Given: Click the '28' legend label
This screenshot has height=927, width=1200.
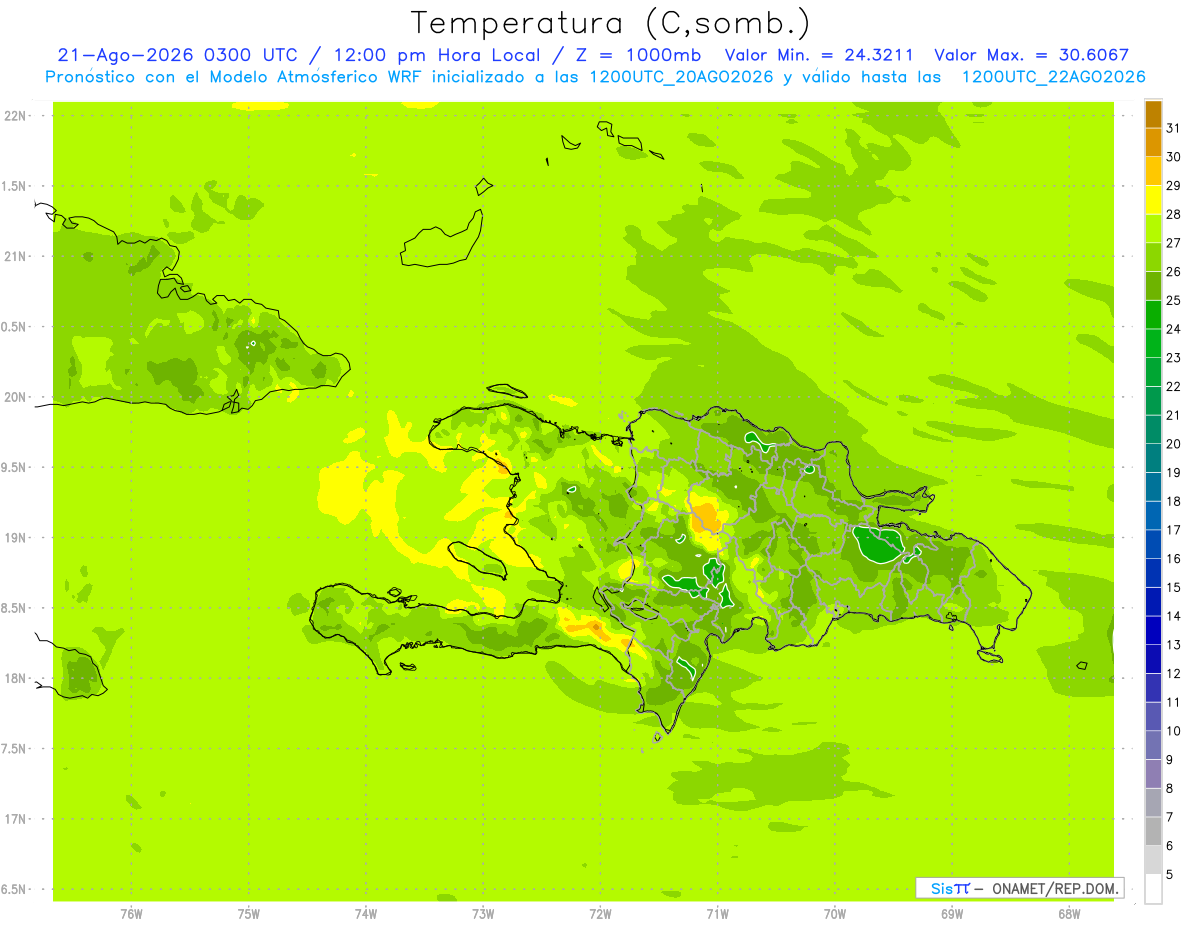Looking at the screenshot, I should pos(1174,214).
